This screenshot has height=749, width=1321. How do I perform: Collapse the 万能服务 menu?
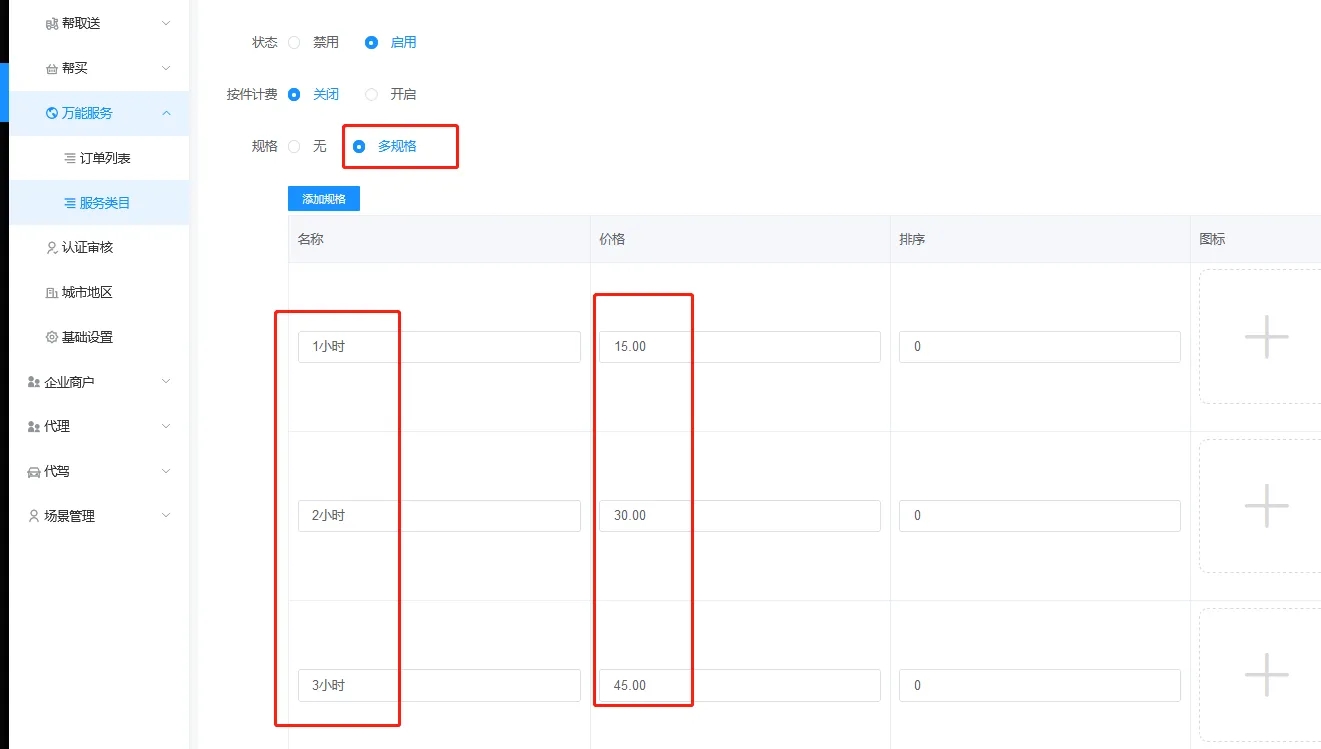pyautogui.click(x=166, y=113)
